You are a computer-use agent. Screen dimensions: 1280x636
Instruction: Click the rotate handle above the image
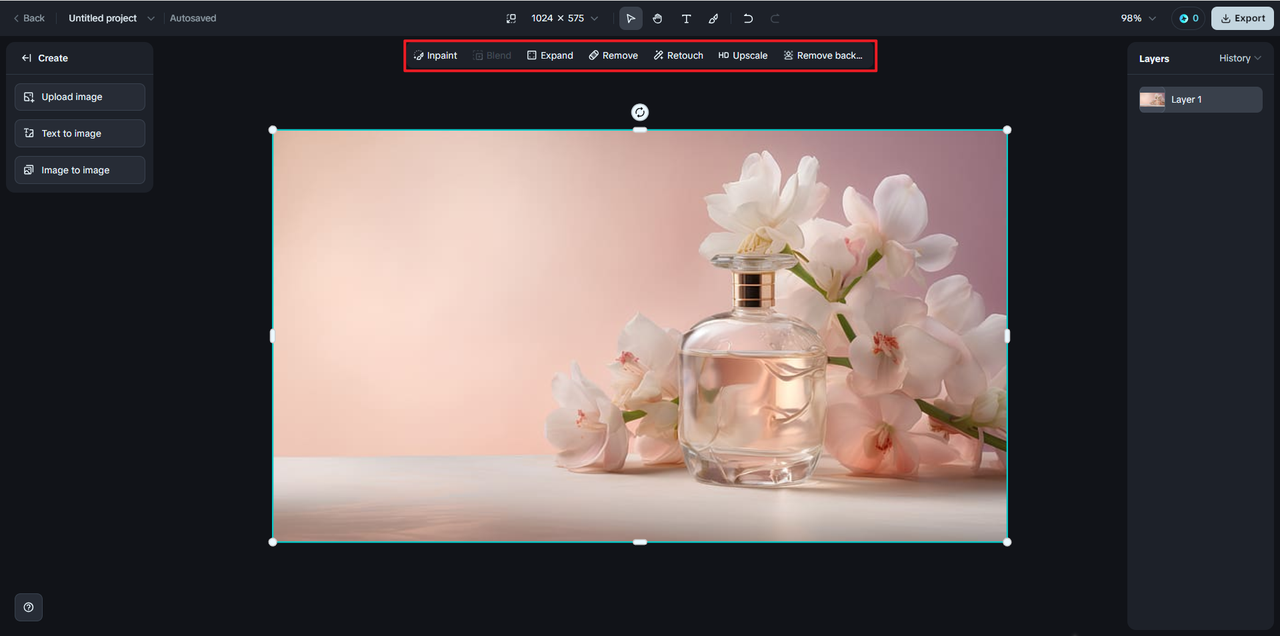pyautogui.click(x=640, y=112)
